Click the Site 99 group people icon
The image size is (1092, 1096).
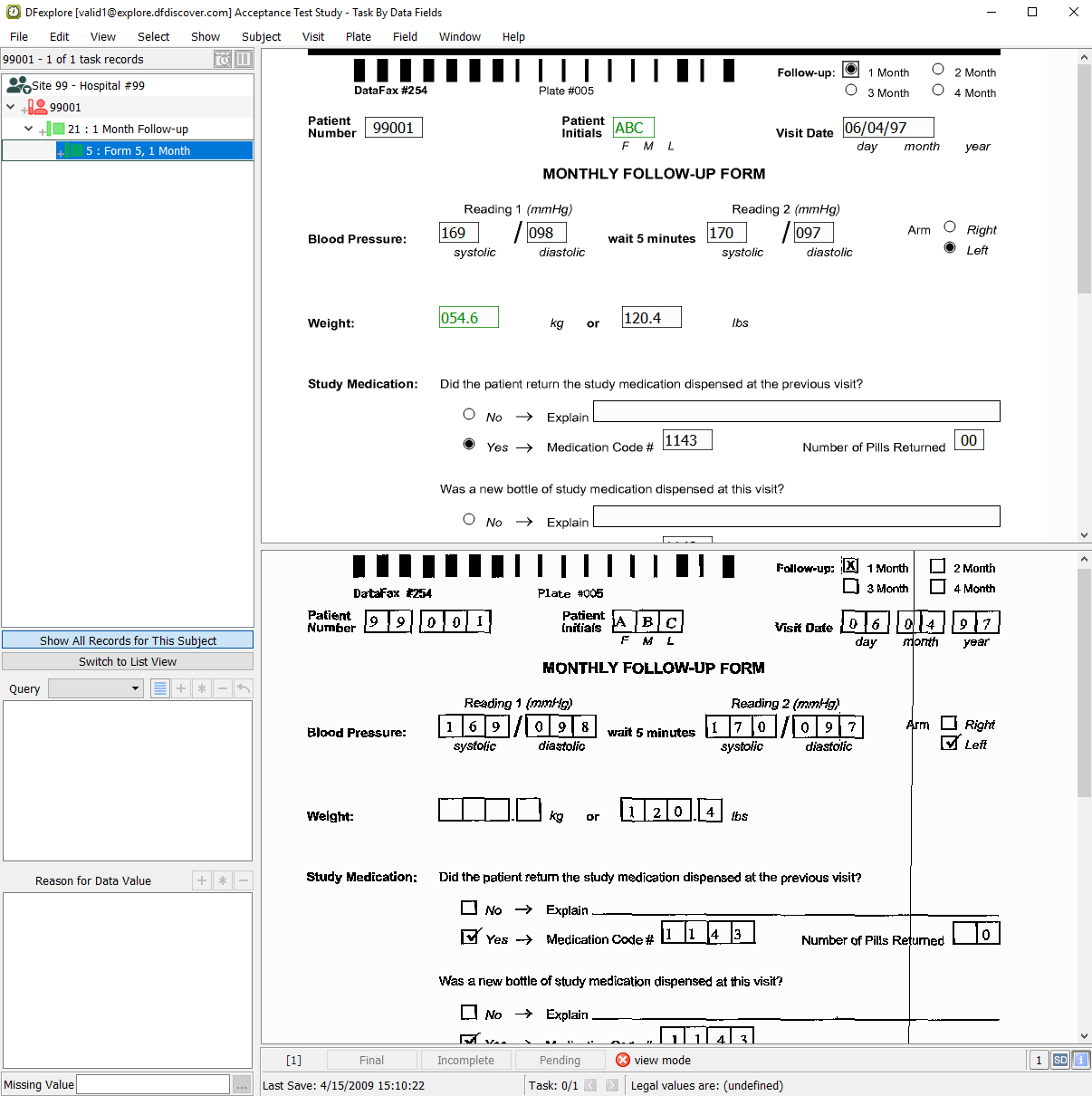click(18, 85)
